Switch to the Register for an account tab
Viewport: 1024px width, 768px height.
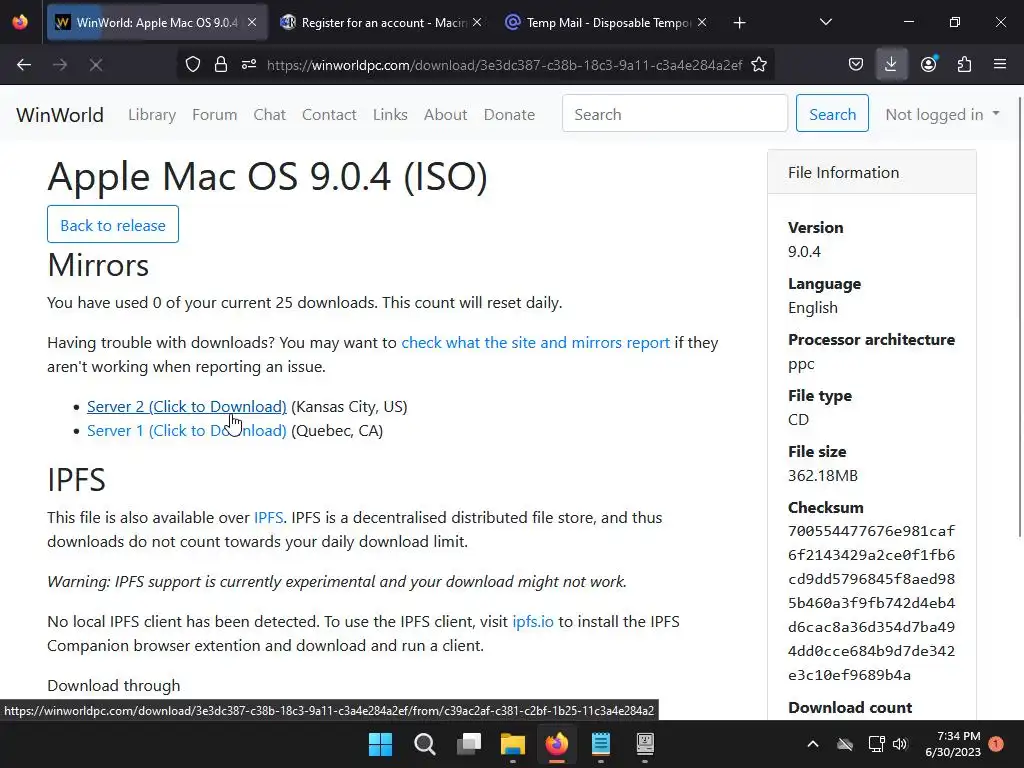(382, 22)
